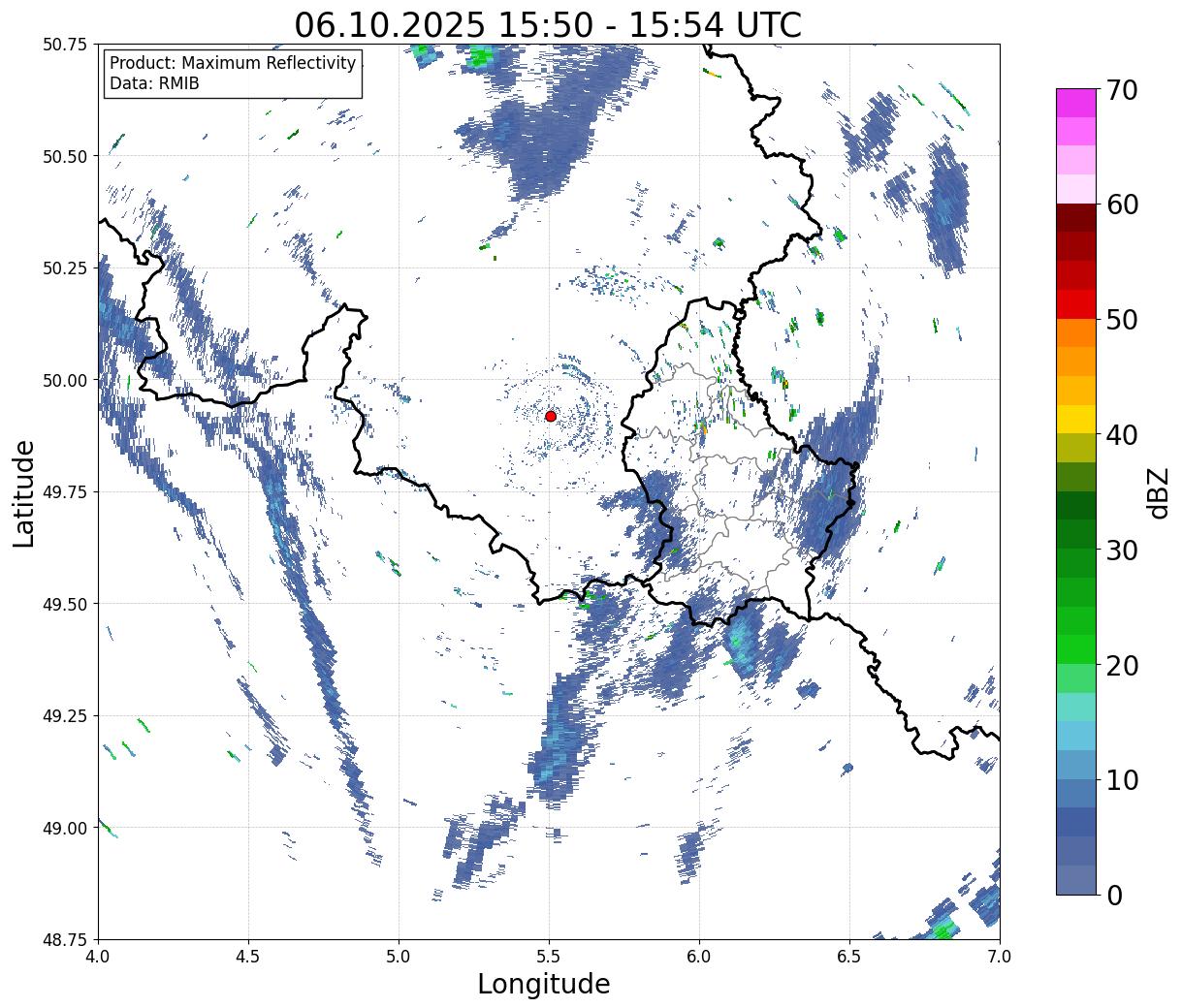Image resolution: width=1182 pixels, height=1008 pixels.
Task: Click the longitude tick label 7.0
Action: (x=1000, y=956)
